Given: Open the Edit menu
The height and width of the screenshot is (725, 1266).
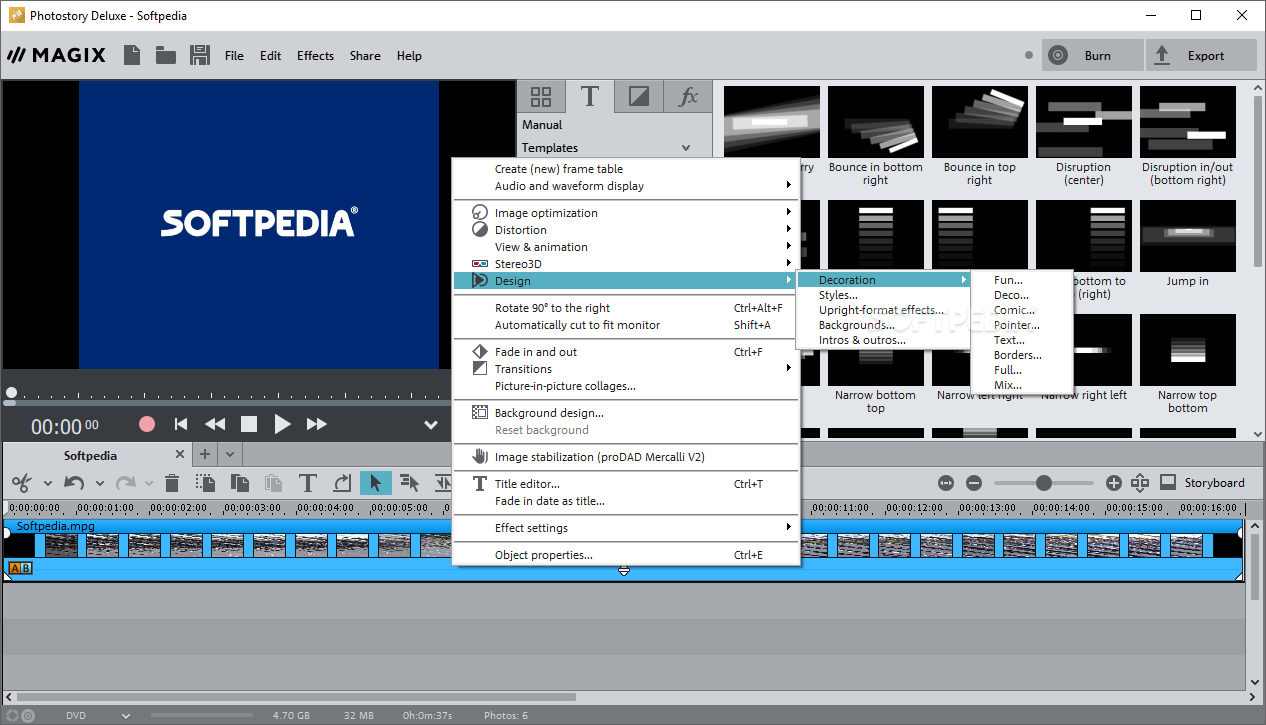Looking at the screenshot, I should [271, 56].
